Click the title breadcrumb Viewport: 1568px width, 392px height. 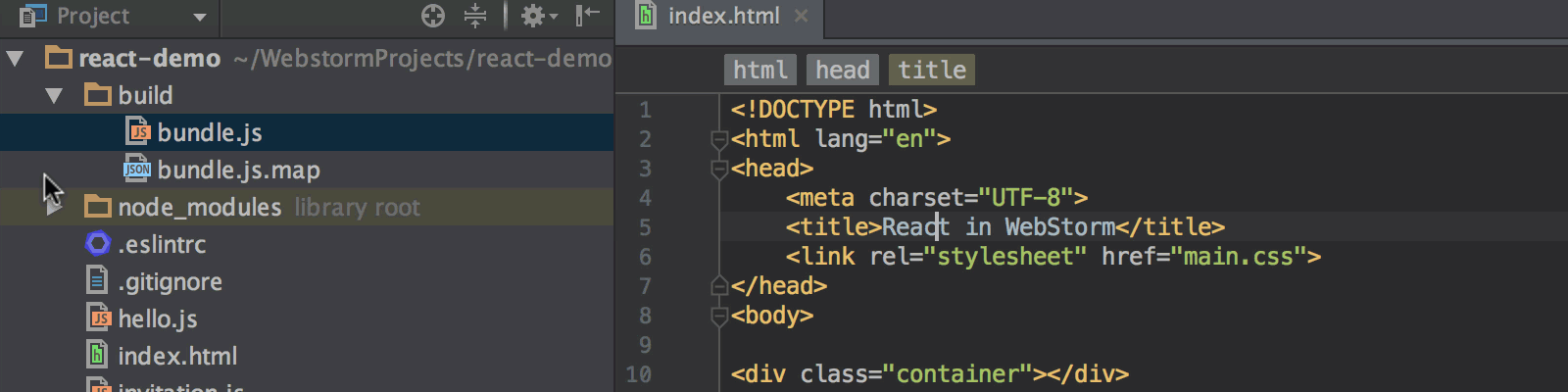pos(932,70)
